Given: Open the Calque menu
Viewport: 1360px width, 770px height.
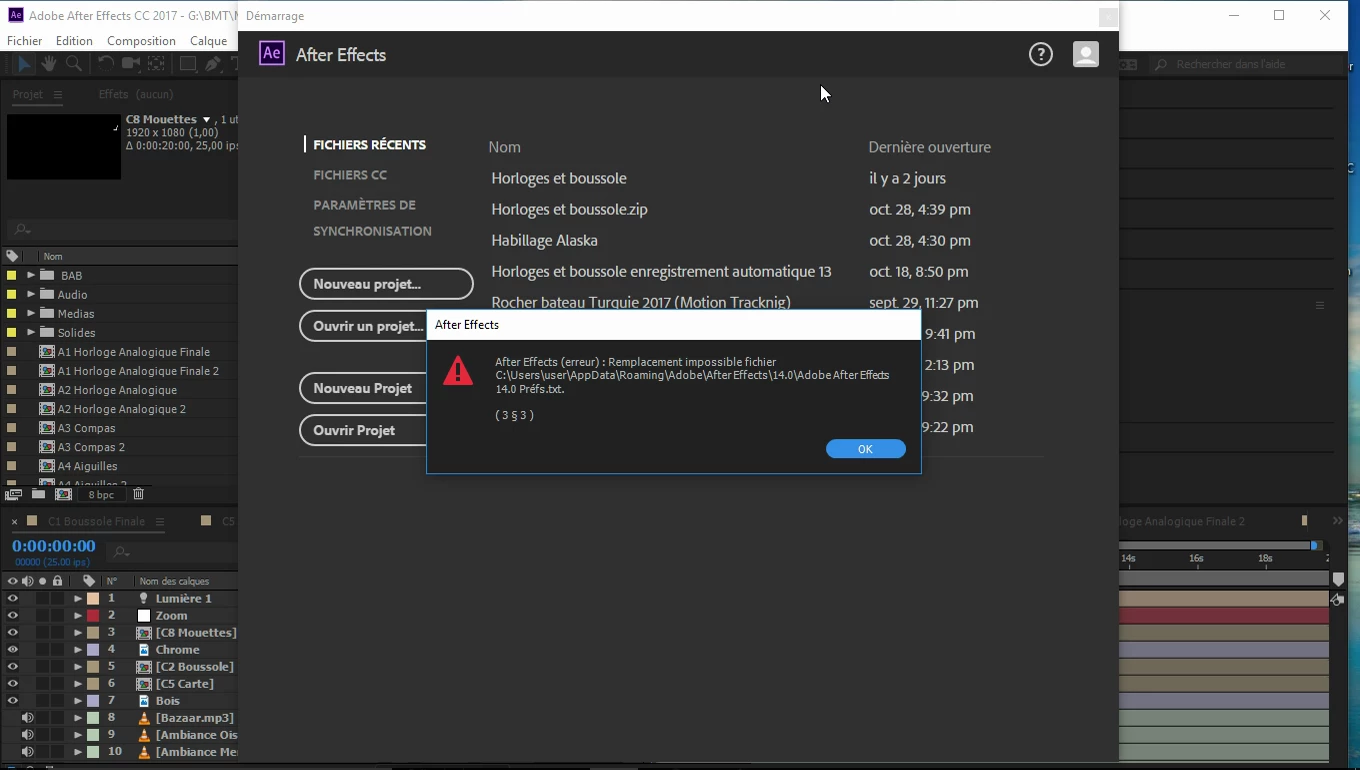Looking at the screenshot, I should pyautogui.click(x=208, y=41).
